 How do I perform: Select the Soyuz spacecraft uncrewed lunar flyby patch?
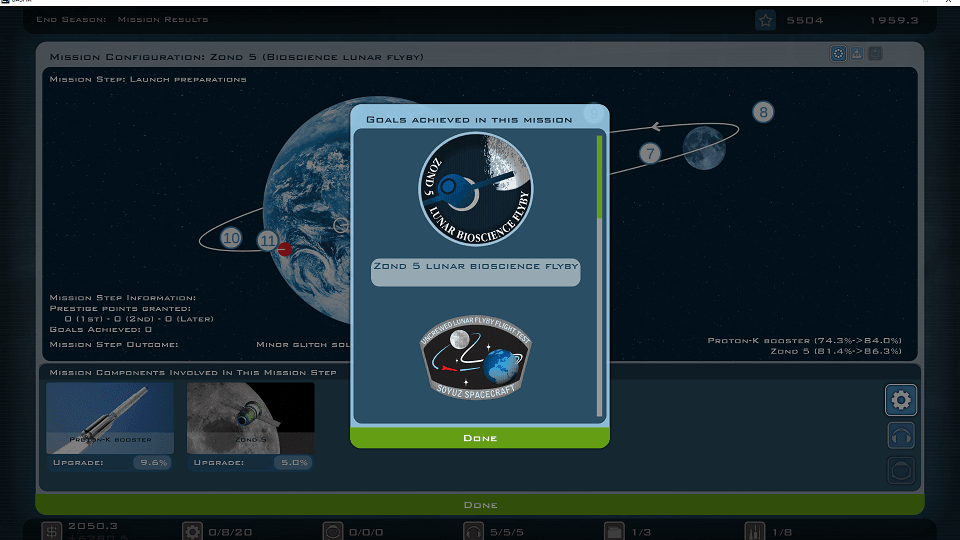[x=476, y=358]
